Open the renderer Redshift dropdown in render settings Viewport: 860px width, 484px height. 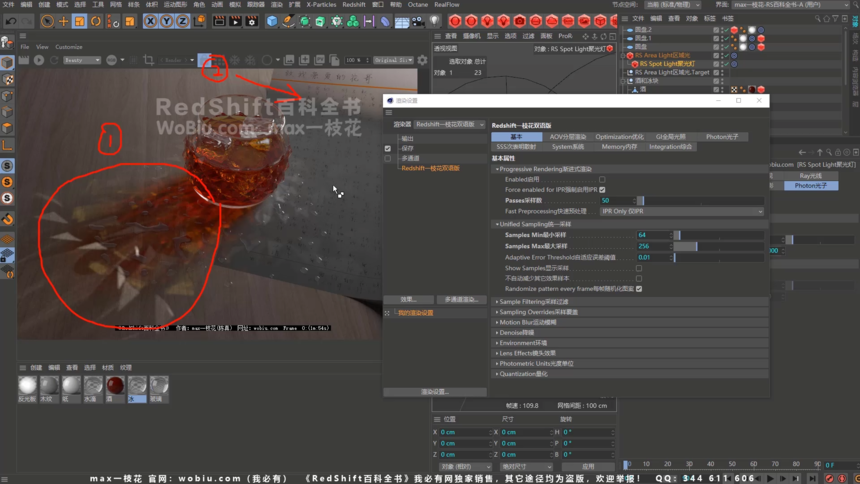point(449,125)
